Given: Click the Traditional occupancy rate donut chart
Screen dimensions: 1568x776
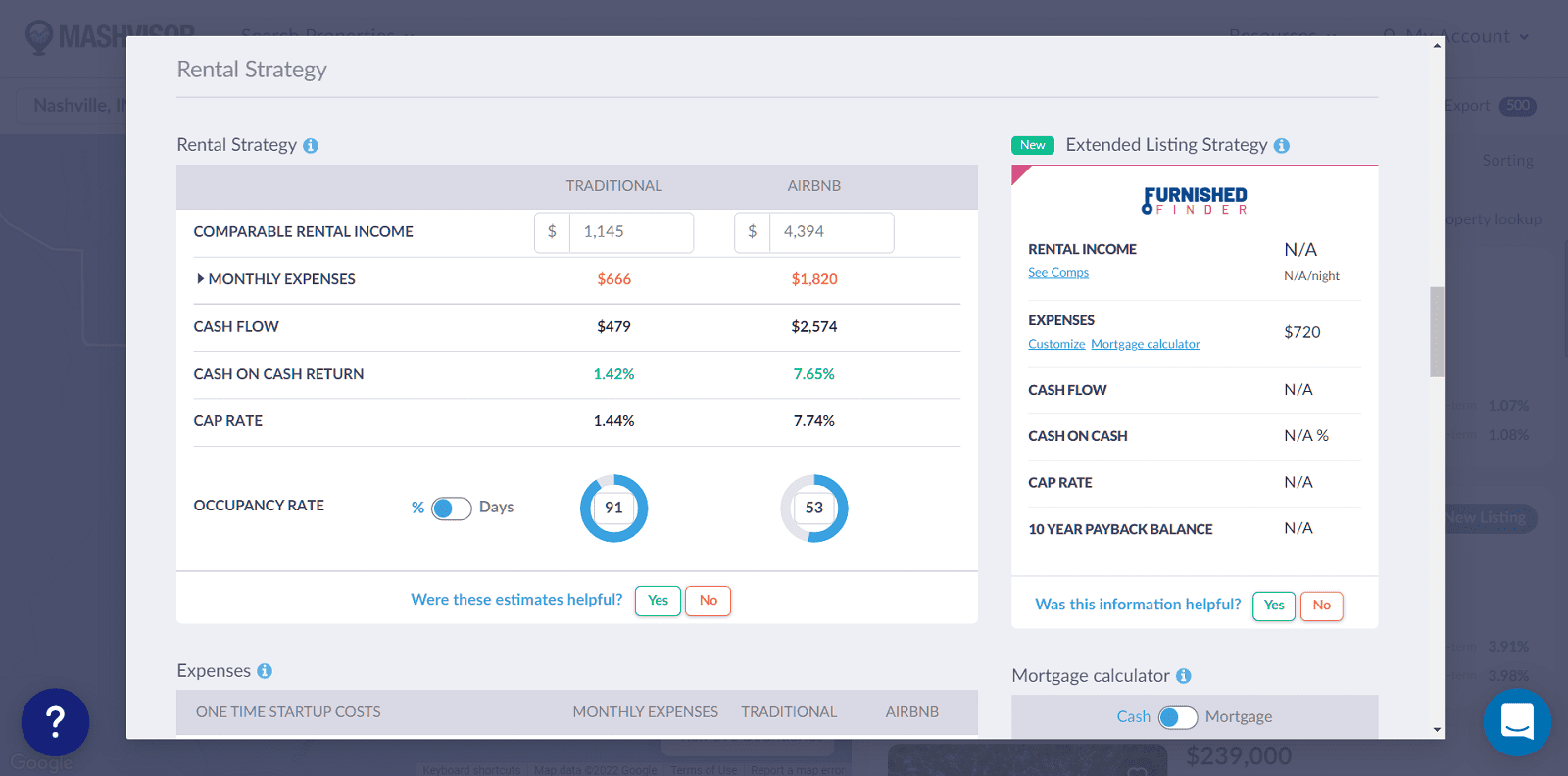Looking at the screenshot, I should (x=613, y=508).
